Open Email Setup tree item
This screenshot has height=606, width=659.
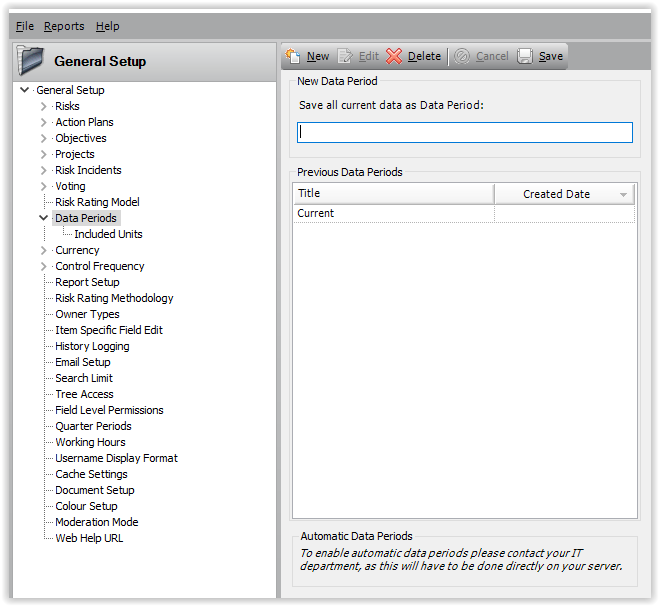(x=83, y=362)
